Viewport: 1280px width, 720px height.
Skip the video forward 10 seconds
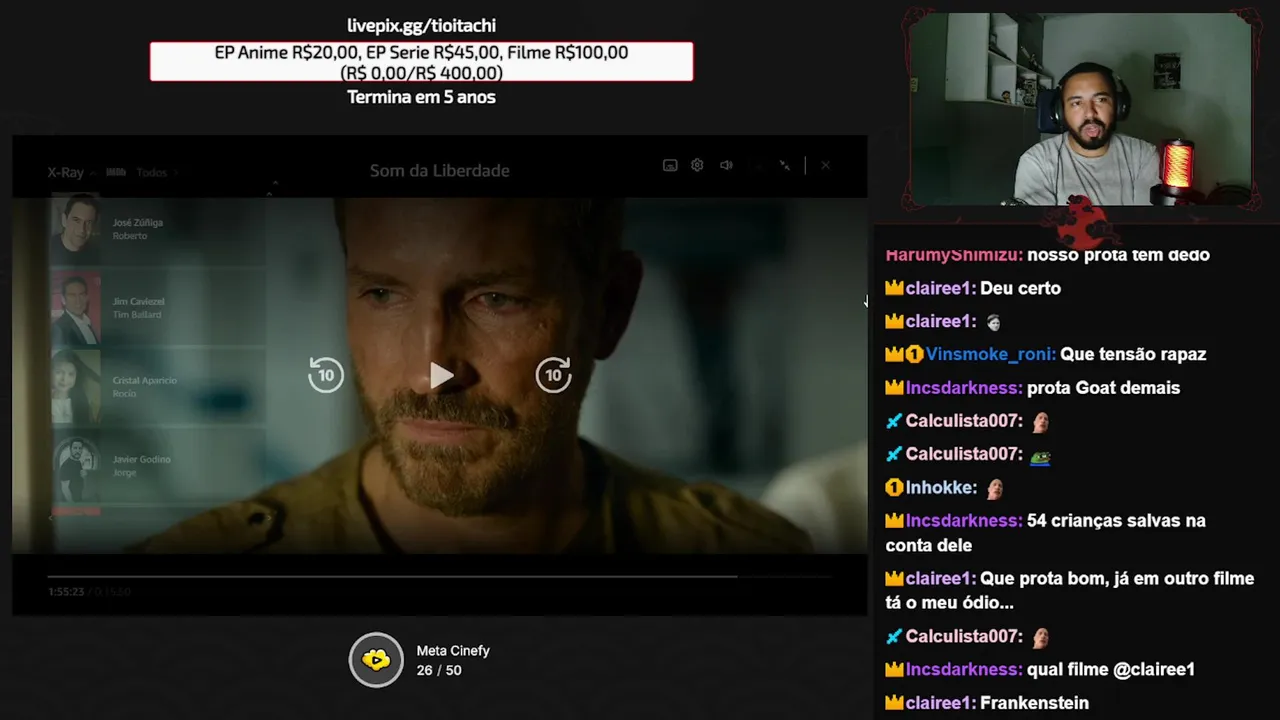554,375
